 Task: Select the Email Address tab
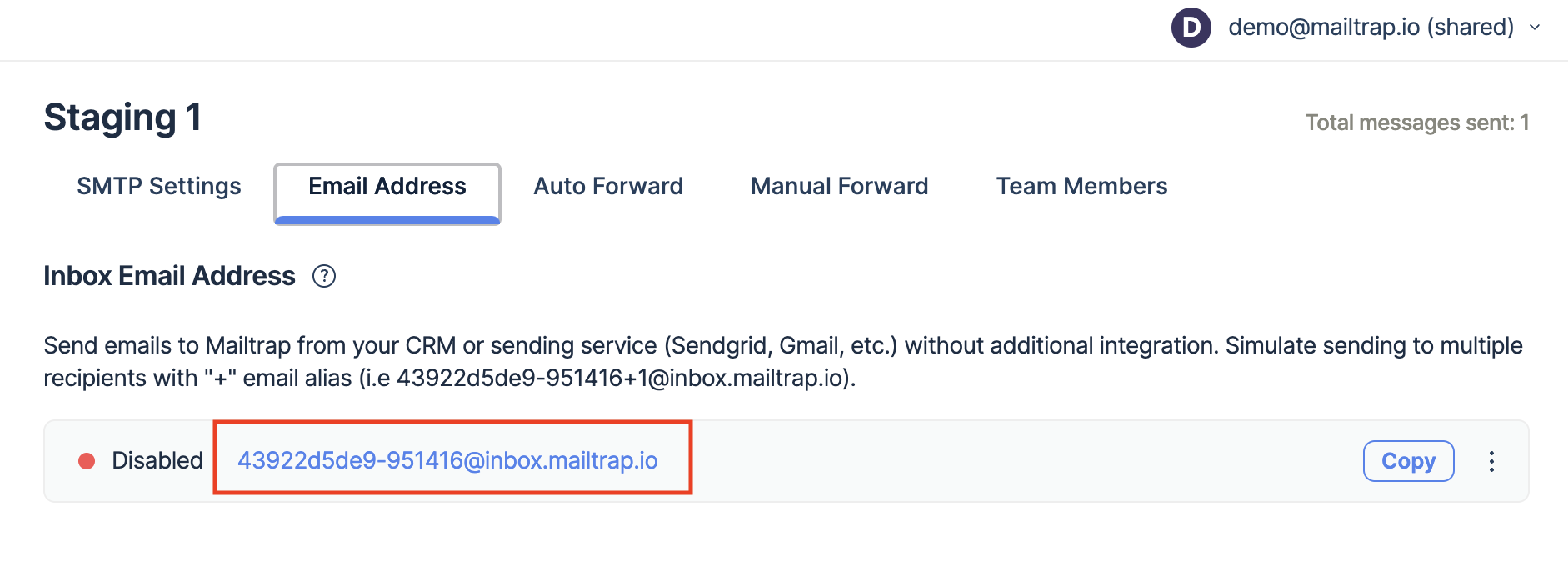pos(387,193)
